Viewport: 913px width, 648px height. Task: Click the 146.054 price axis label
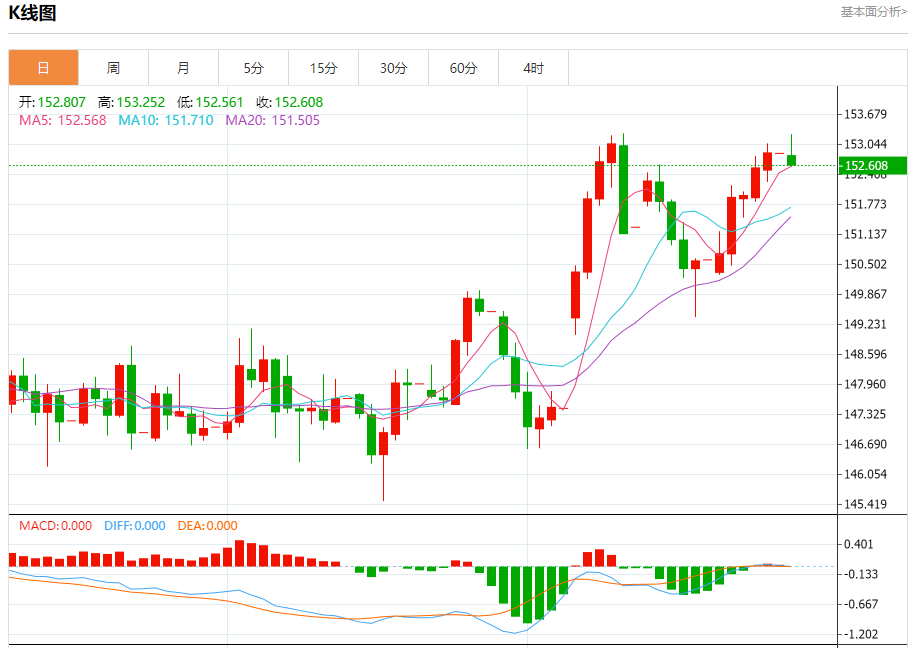[865, 474]
